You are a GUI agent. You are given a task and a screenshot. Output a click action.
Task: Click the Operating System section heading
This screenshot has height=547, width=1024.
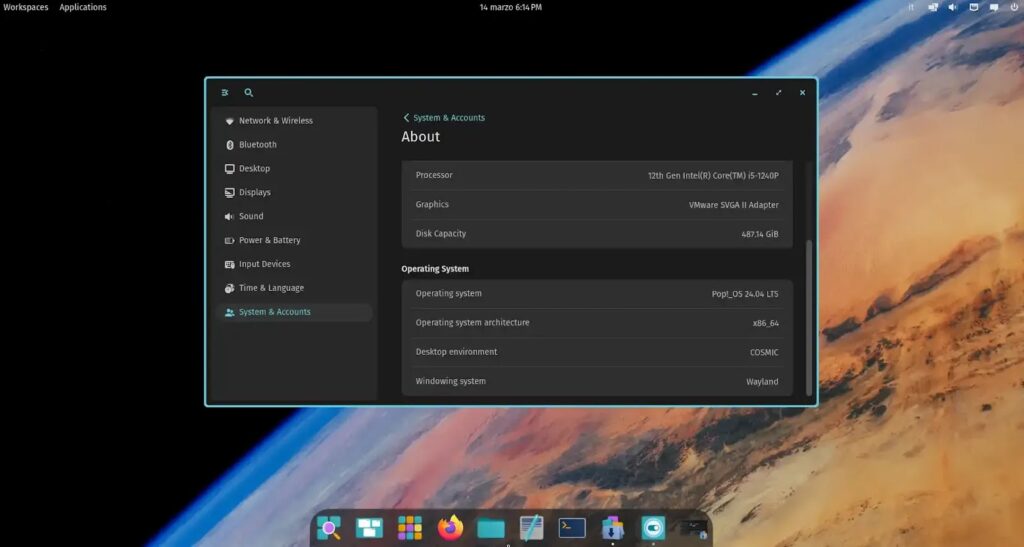click(435, 269)
